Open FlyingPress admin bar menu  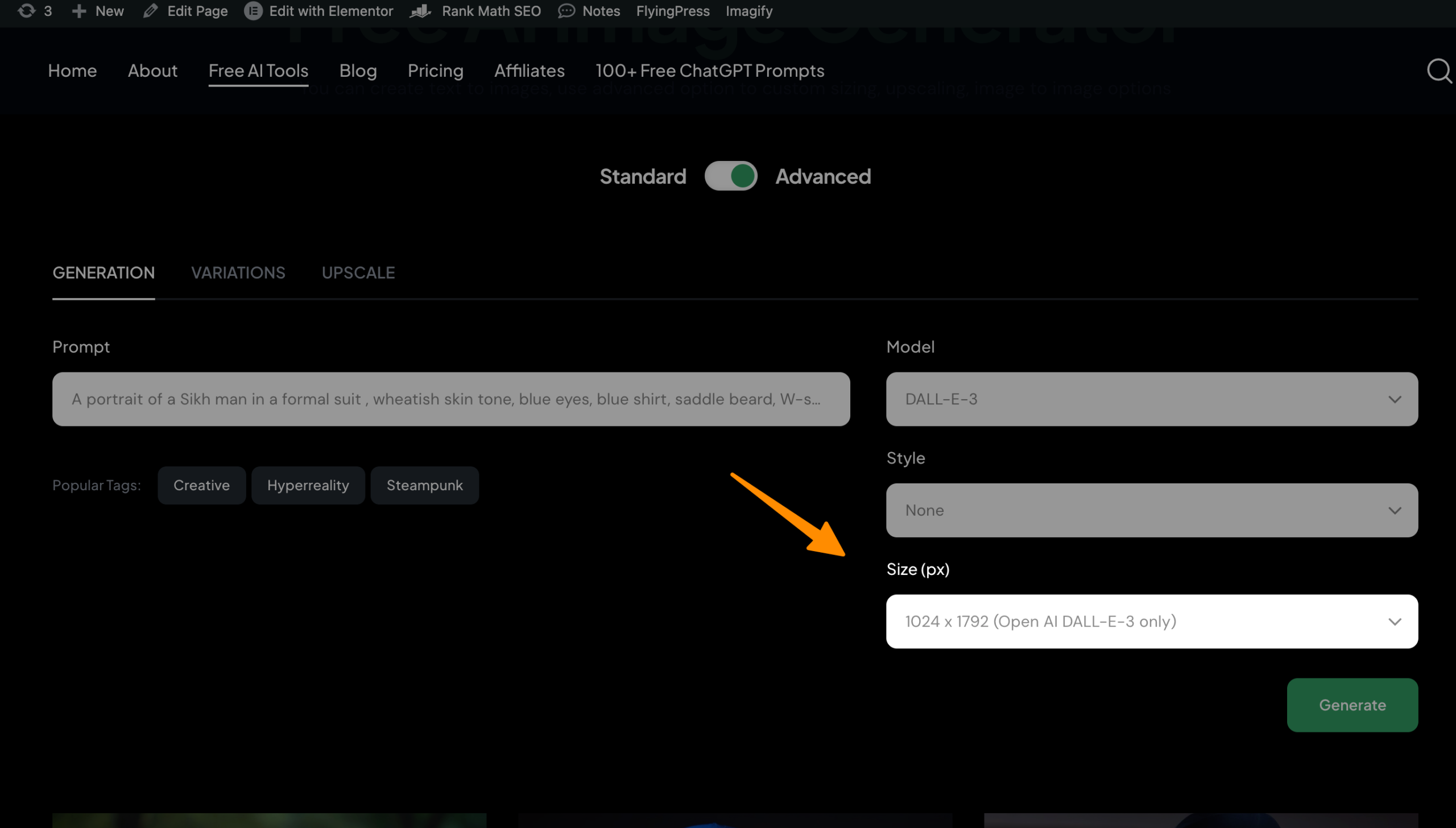click(672, 11)
